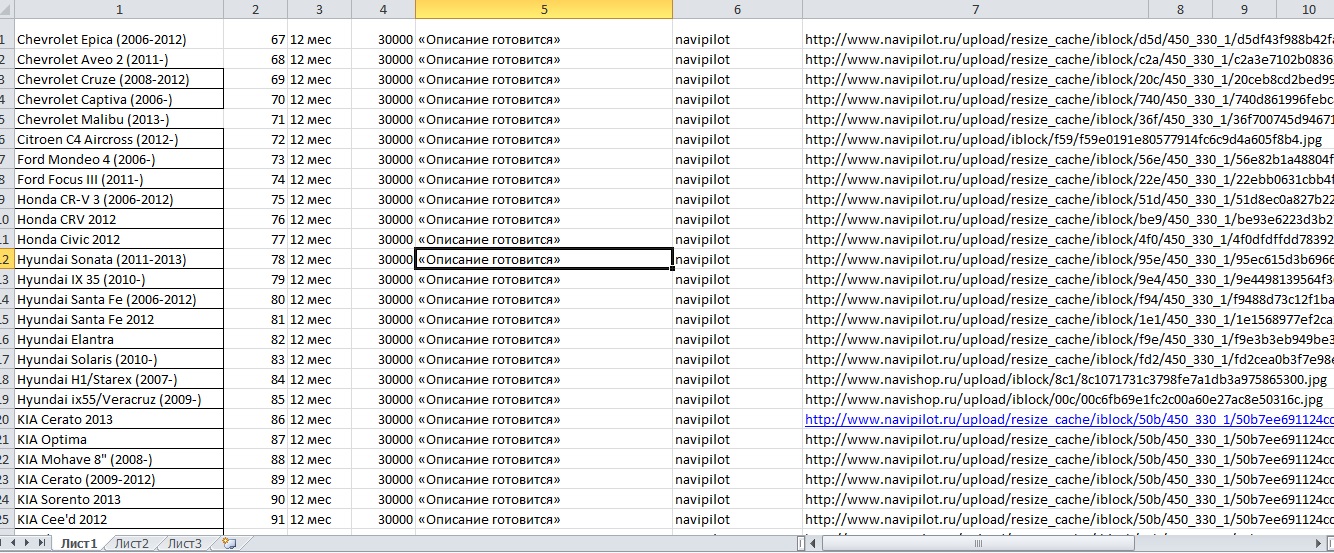Select column 8 header
The height and width of the screenshot is (553, 1334).
click(x=1180, y=9)
